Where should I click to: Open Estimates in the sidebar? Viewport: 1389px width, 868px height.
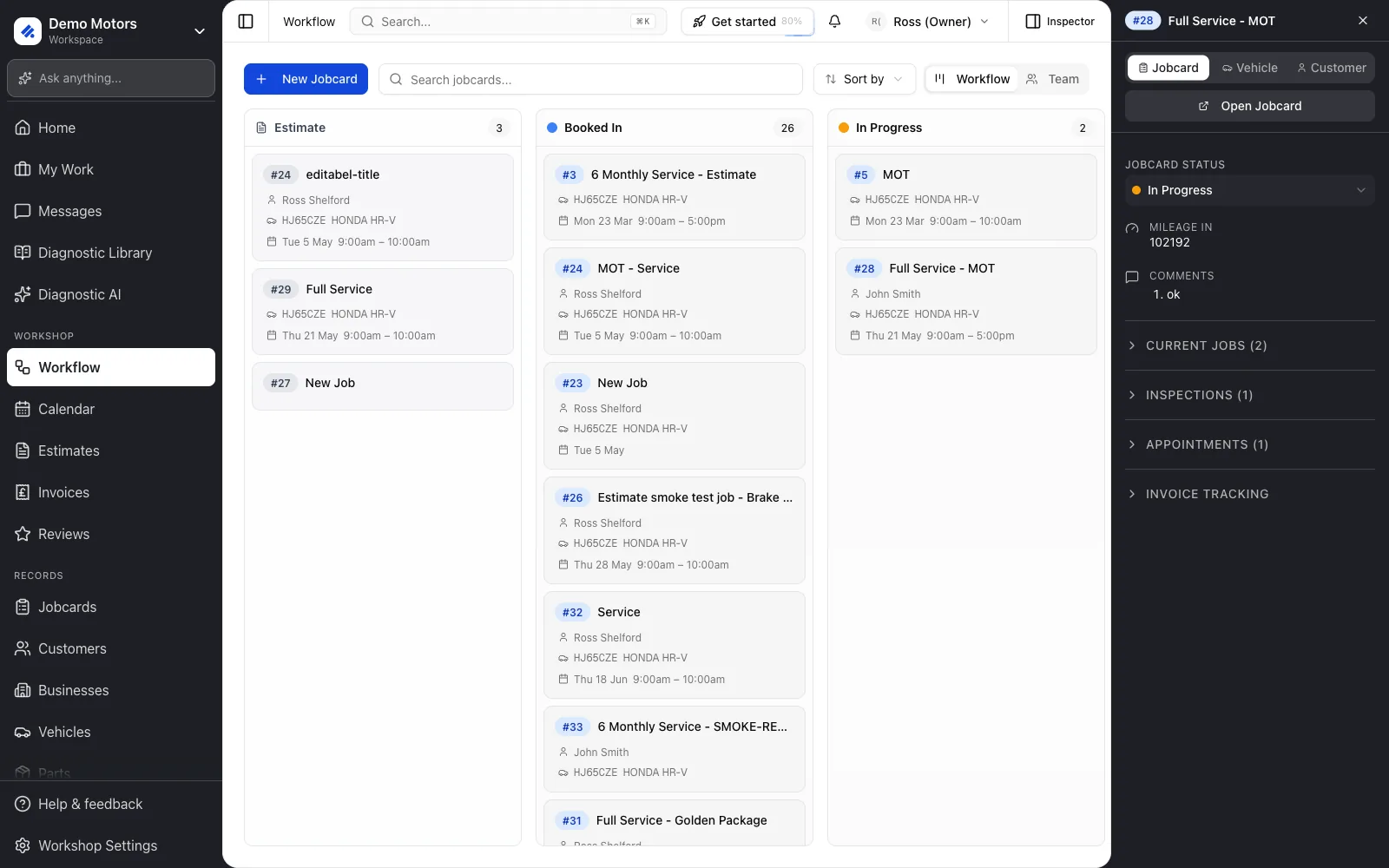[111, 450]
